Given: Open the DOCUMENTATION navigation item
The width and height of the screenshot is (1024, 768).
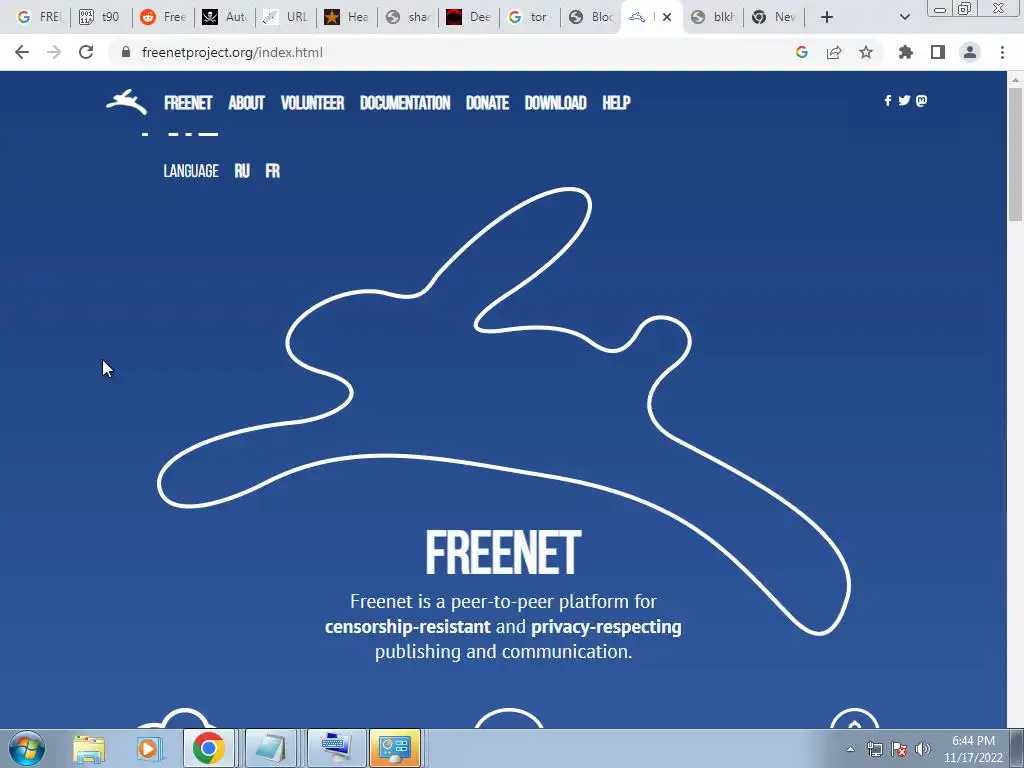Looking at the screenshot, I should coord(405,103).
